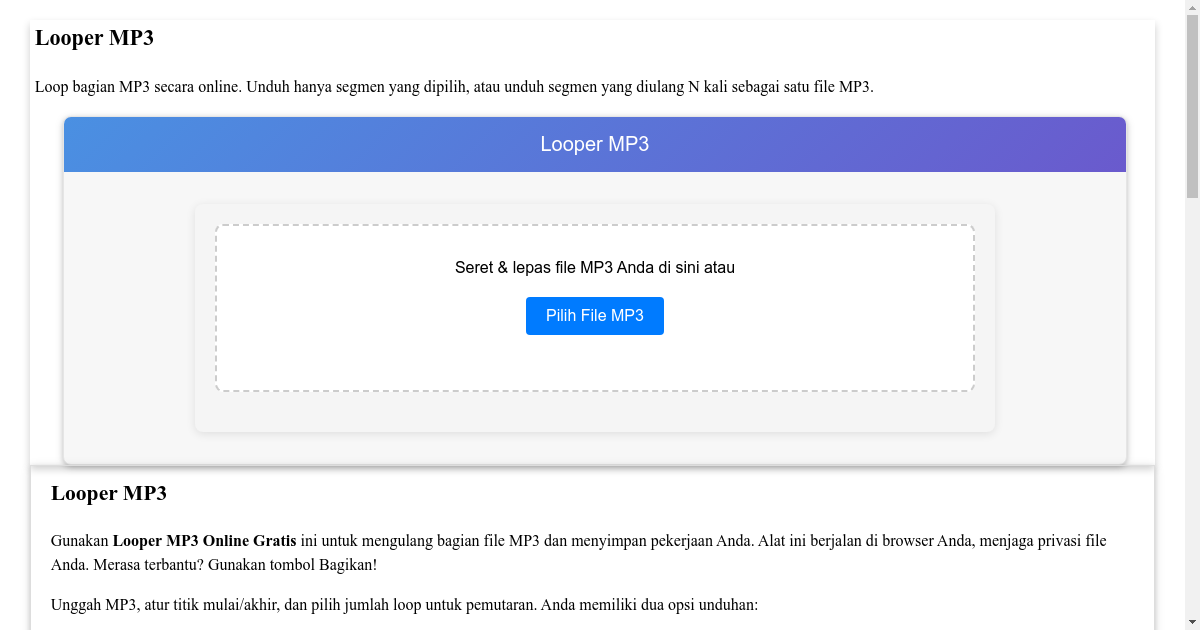This screenshot has width=1200, height=630.
Task: Click the scrollbar down arrow
Action: (1191, 622)
